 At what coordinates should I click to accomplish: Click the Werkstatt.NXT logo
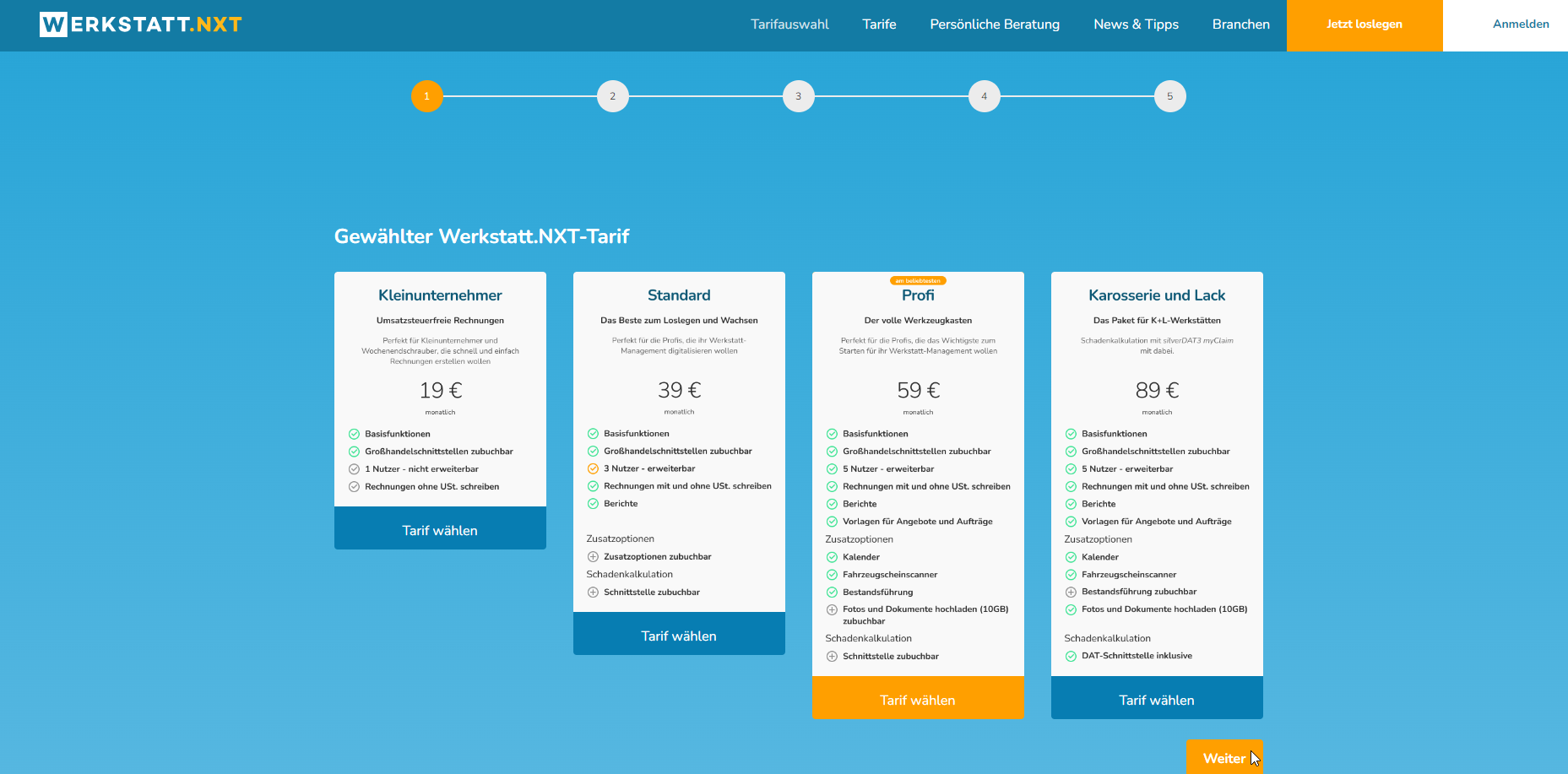tap(141, 24)
